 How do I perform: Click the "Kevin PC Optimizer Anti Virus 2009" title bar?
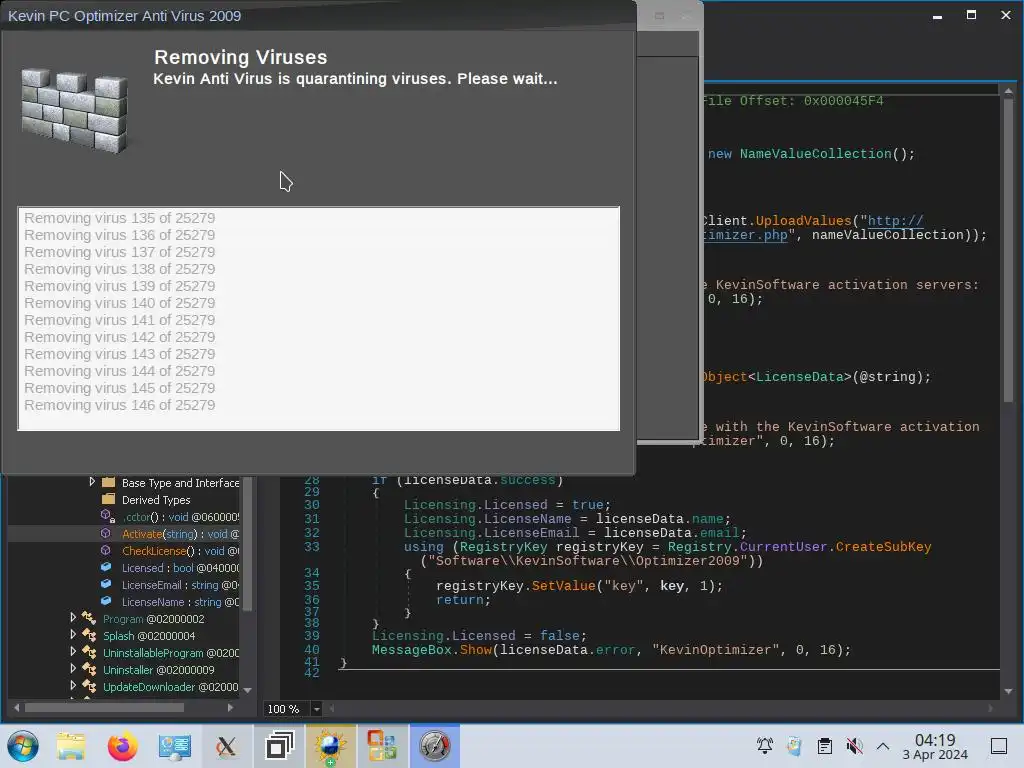(x=319, y=16)
